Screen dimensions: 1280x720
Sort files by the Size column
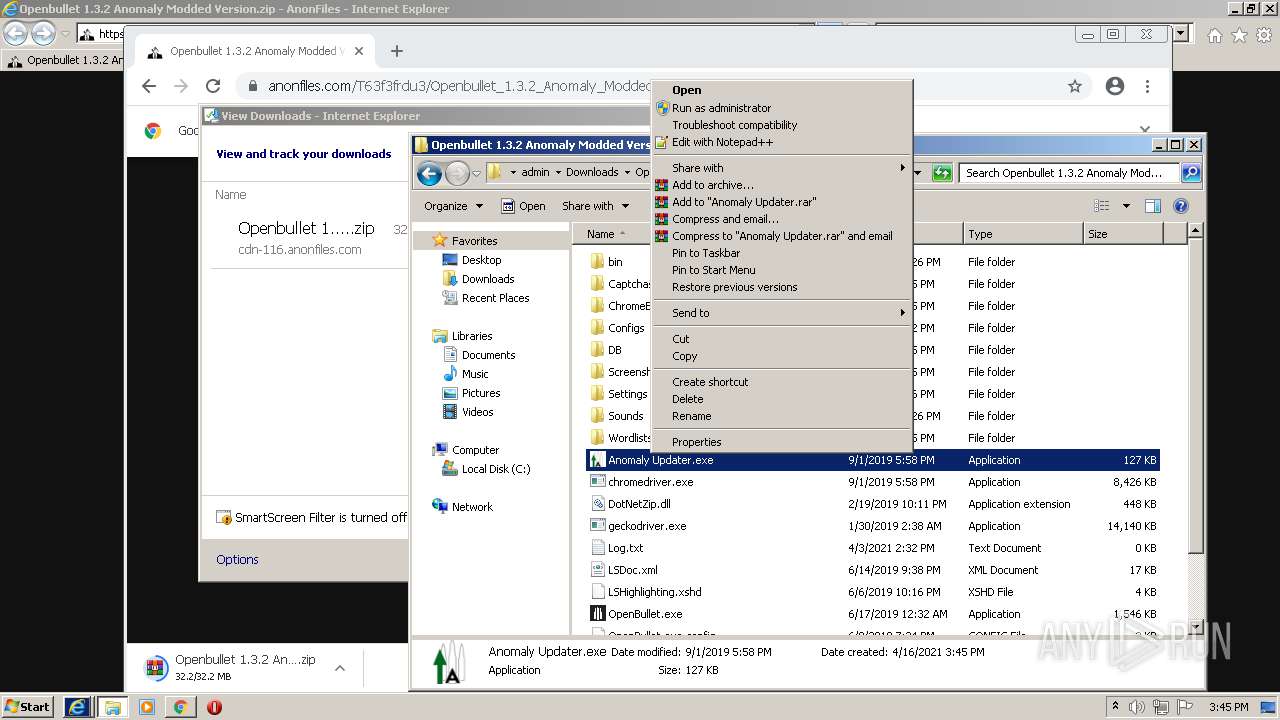1123,234
